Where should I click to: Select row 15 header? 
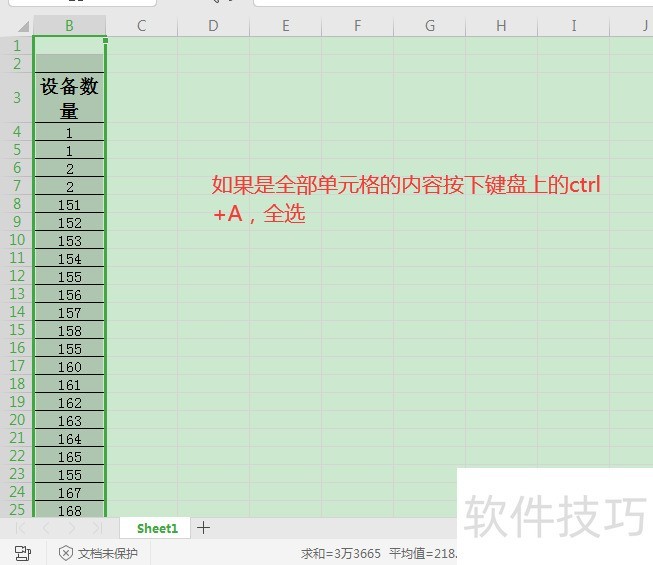coord(17,330)
